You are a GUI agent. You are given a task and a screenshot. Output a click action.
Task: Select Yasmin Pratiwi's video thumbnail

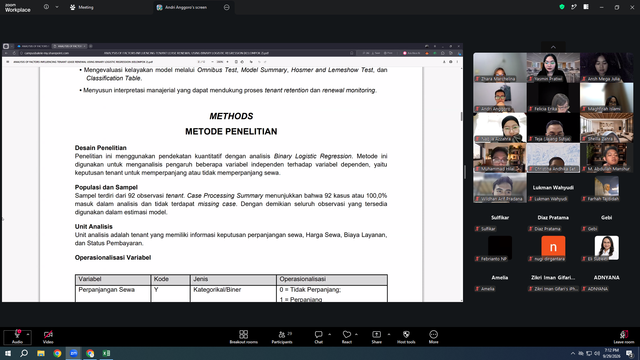[553, 67]
